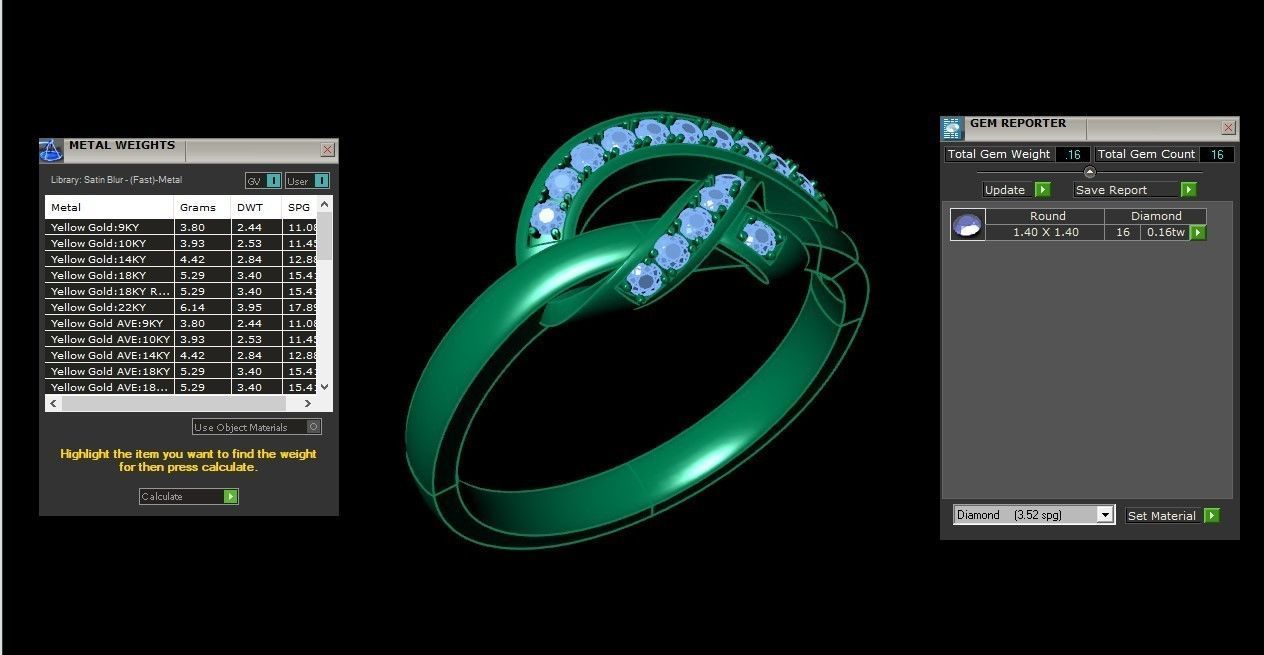Image resolution: width=1264 pixels, height=655 pixels.
Task: Click the Metal Weights panel cone icon
Action: point(51,150)
